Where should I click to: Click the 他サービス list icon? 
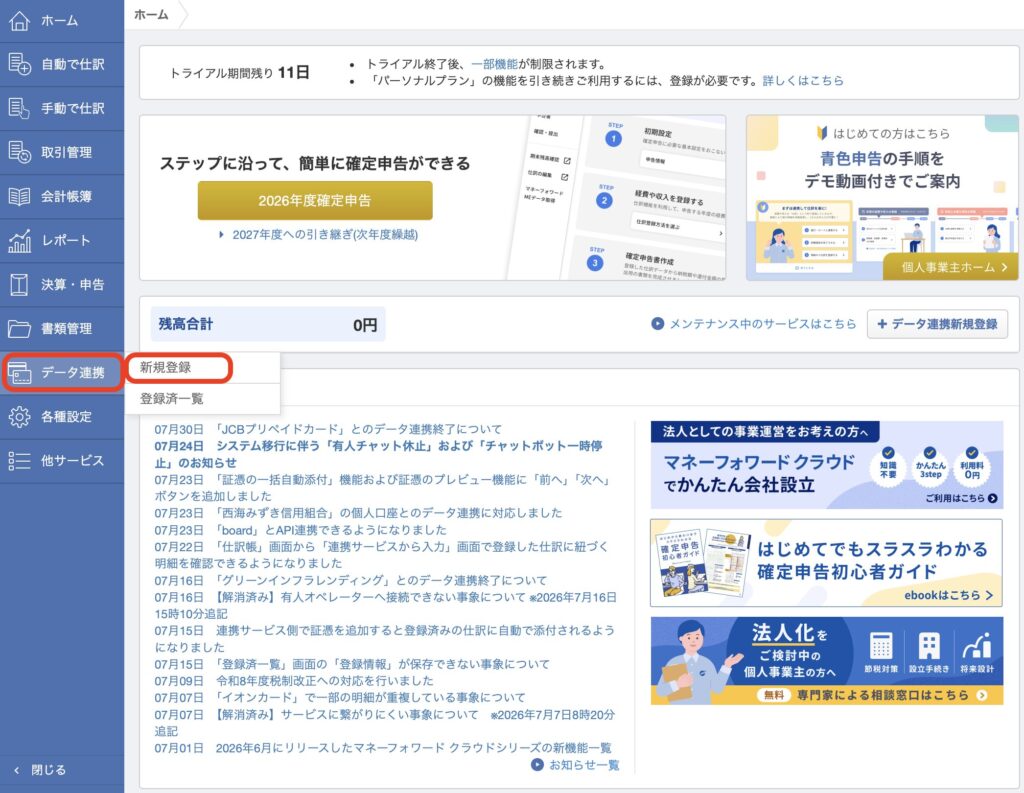19,461
